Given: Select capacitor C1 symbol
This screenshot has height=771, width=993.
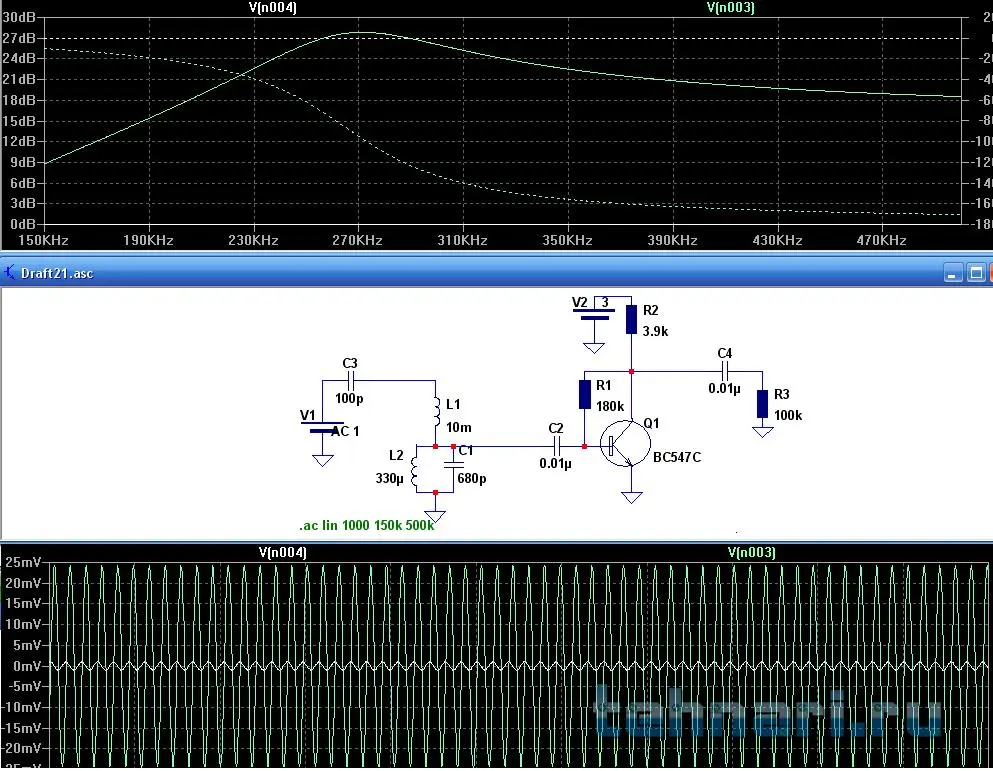Looking at the screenshot, I should click(454, 465).
